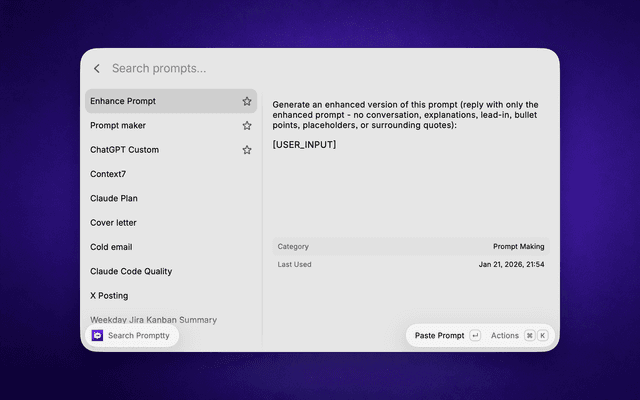Viewport: 640px width, 400px height.
Task: Click the Promptty logo icon
Action: click(x=97, y=336)
